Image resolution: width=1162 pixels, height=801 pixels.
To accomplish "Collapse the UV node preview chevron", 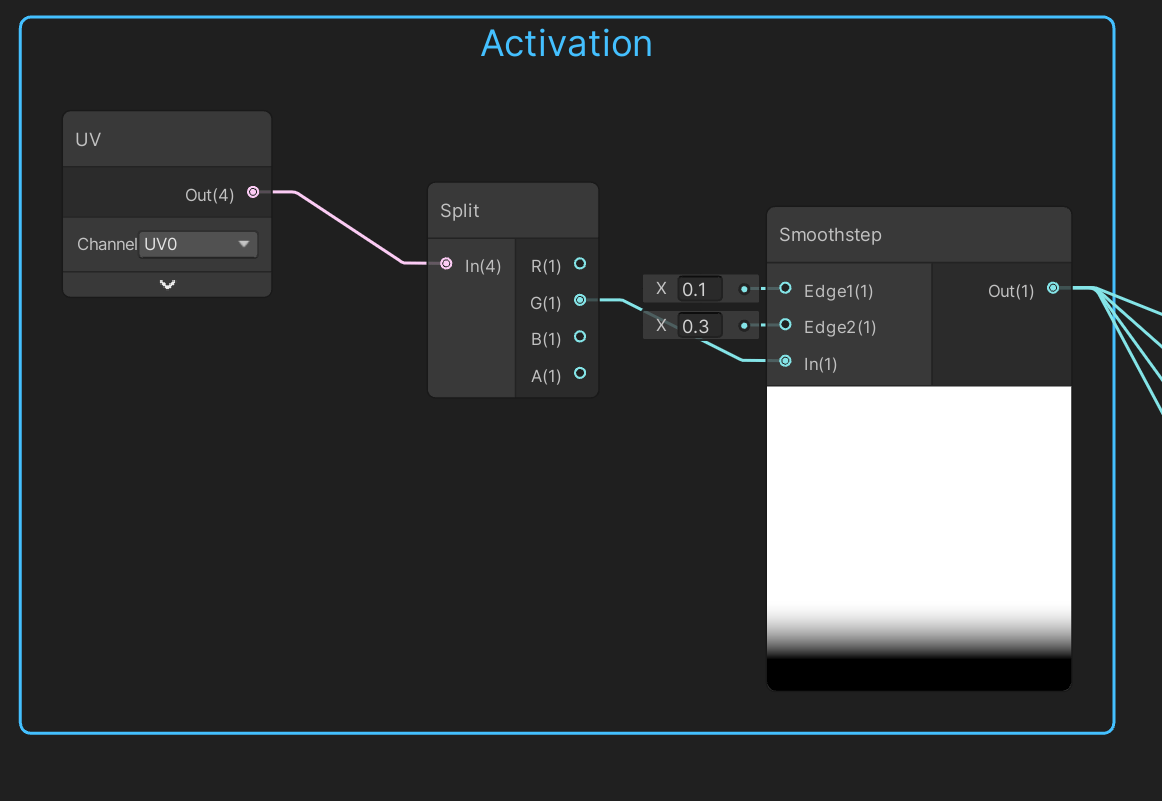I will pyautogui.click(x=167, y=285).
